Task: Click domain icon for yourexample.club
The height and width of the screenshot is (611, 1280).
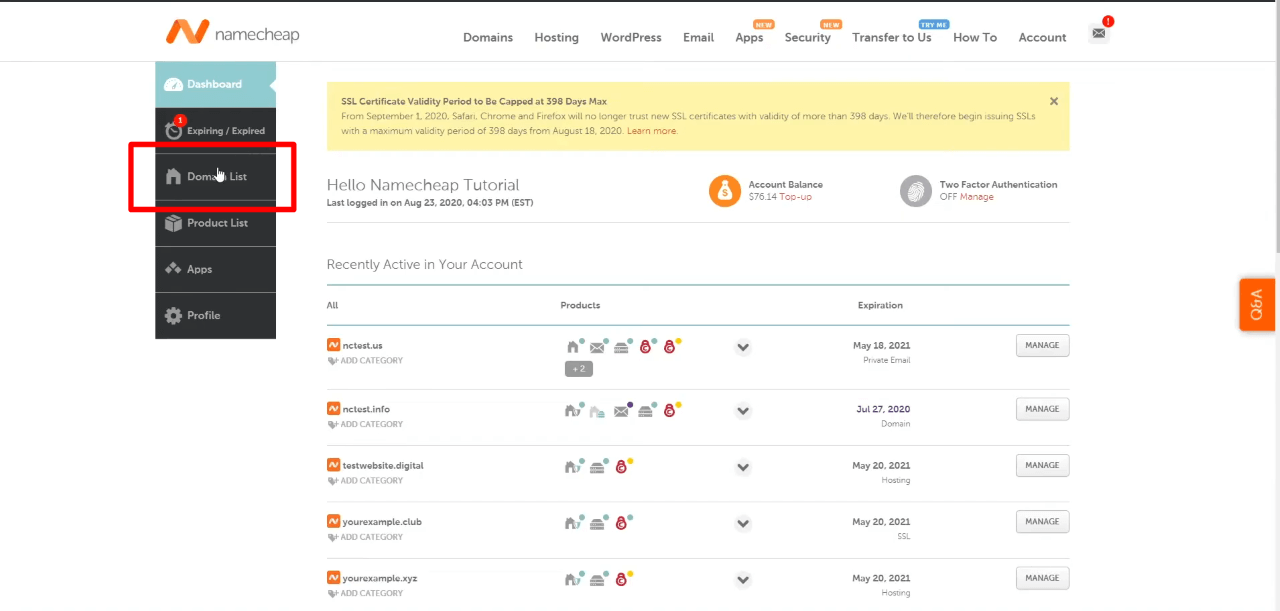Action: pos(573,522)
